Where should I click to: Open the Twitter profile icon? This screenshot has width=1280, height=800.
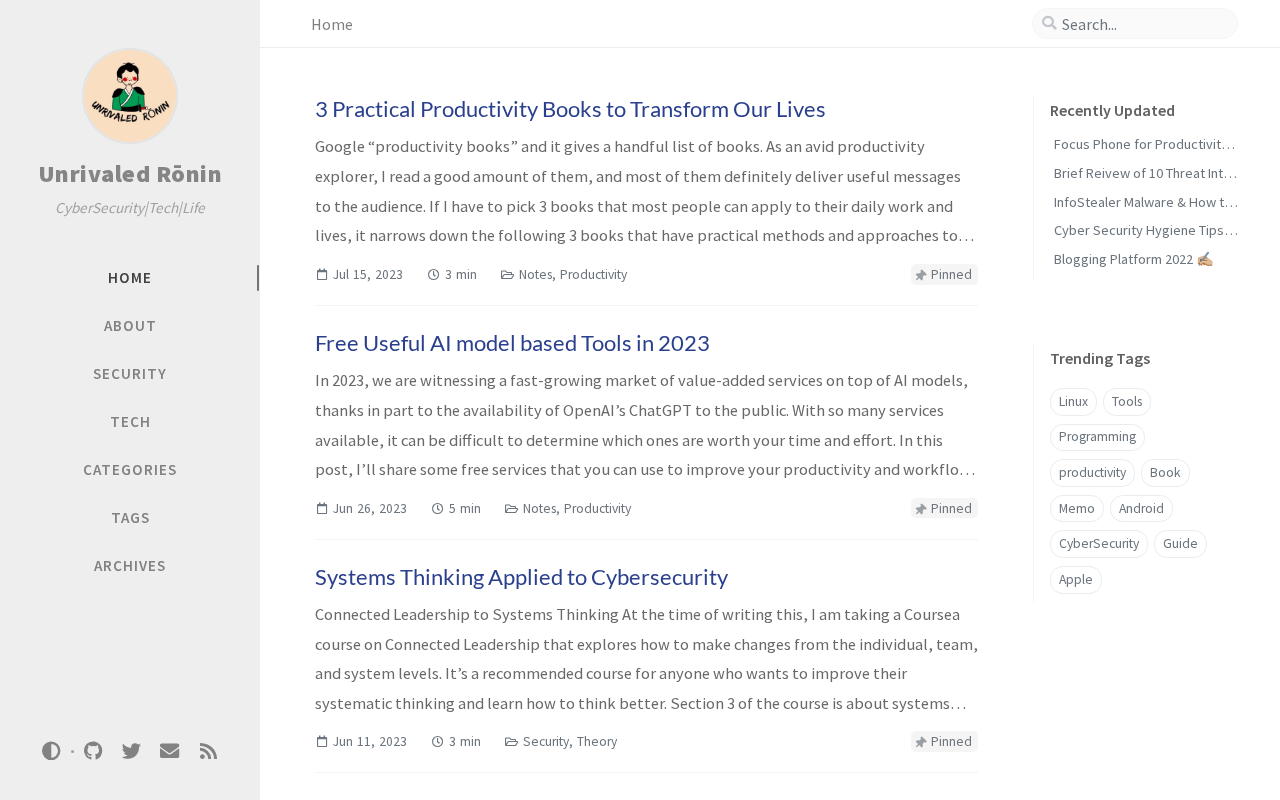(x=131, y=751)
